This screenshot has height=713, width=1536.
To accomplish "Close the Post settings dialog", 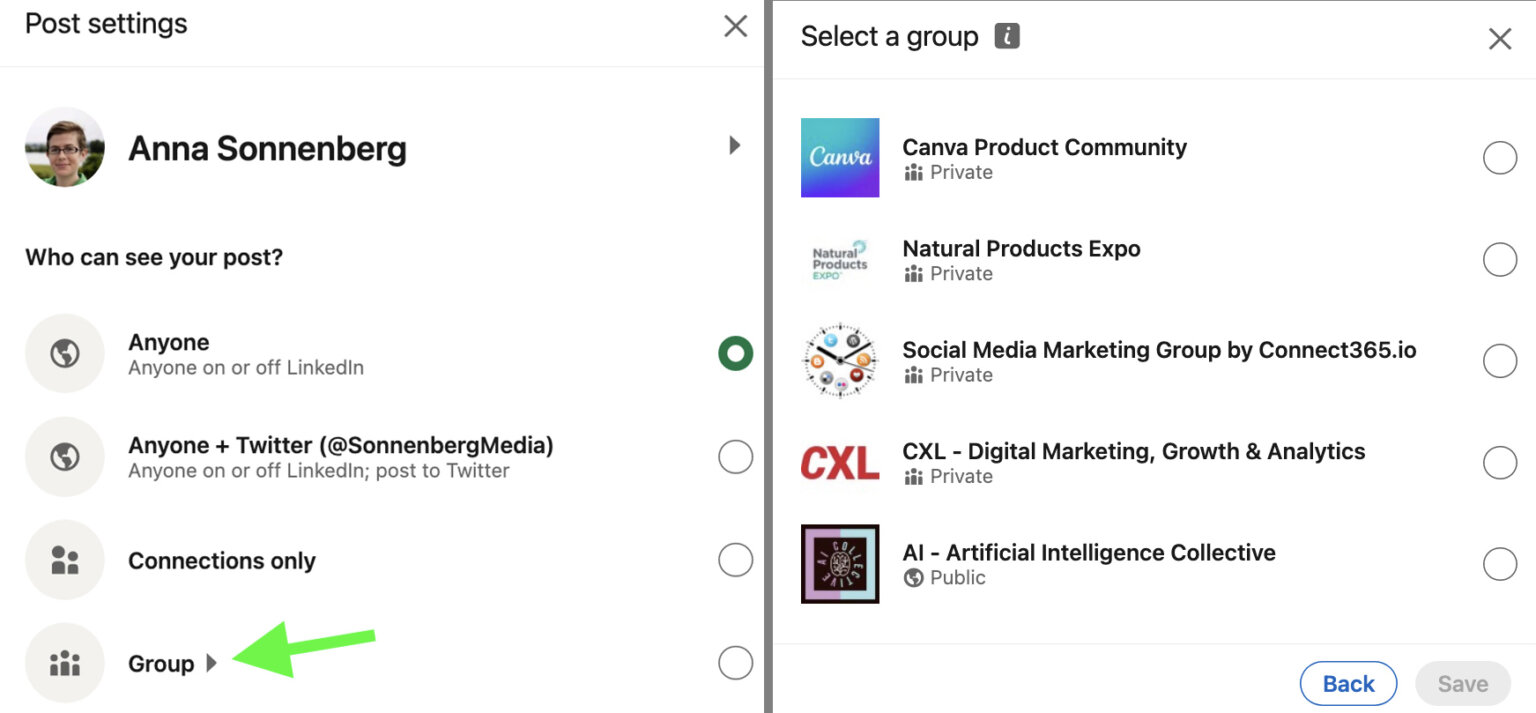I will (x=735, y=27).
